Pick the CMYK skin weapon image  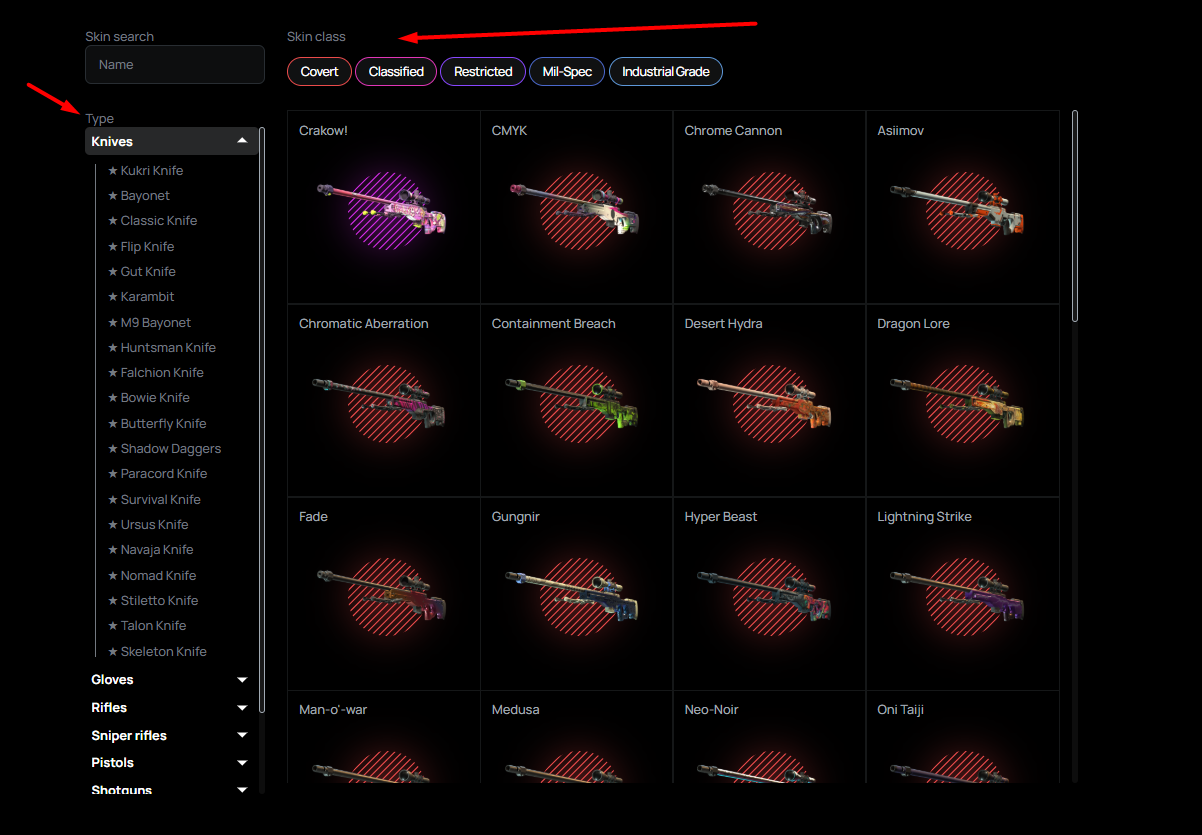[x=575, y=209]
